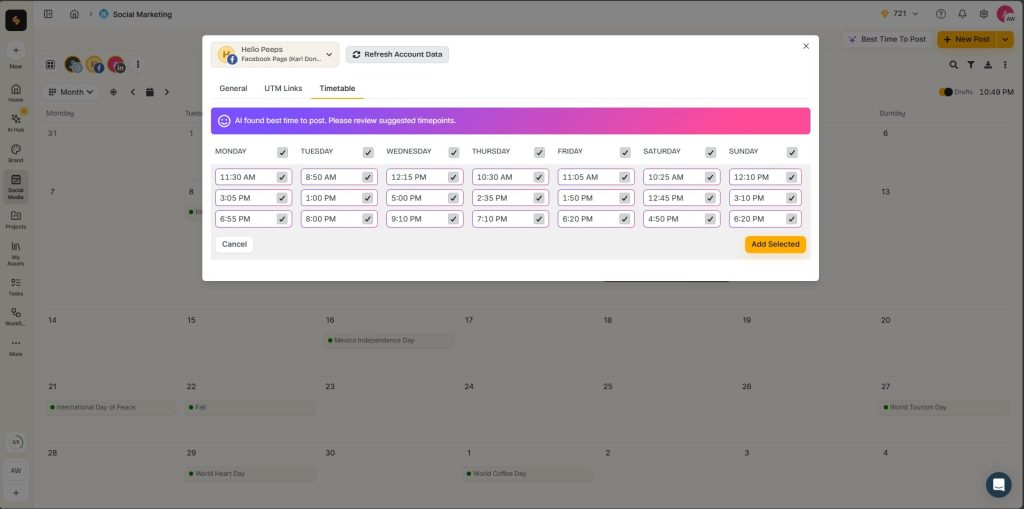Click the 12:45 PM Saturday time field
The image size is (1024, 509).
click(682, 198)
